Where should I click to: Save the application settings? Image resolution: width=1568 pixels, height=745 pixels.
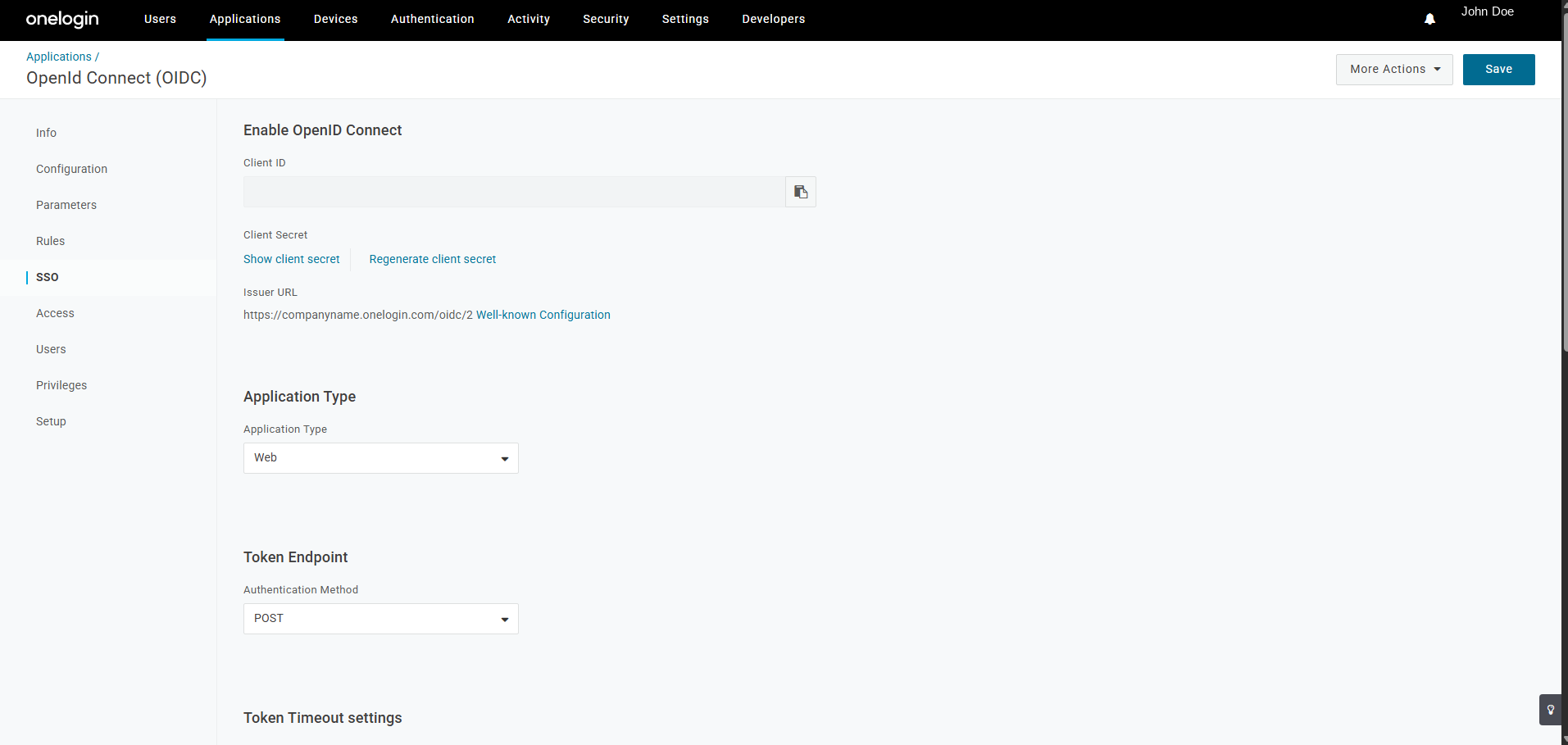click(x=1499, y=70)
